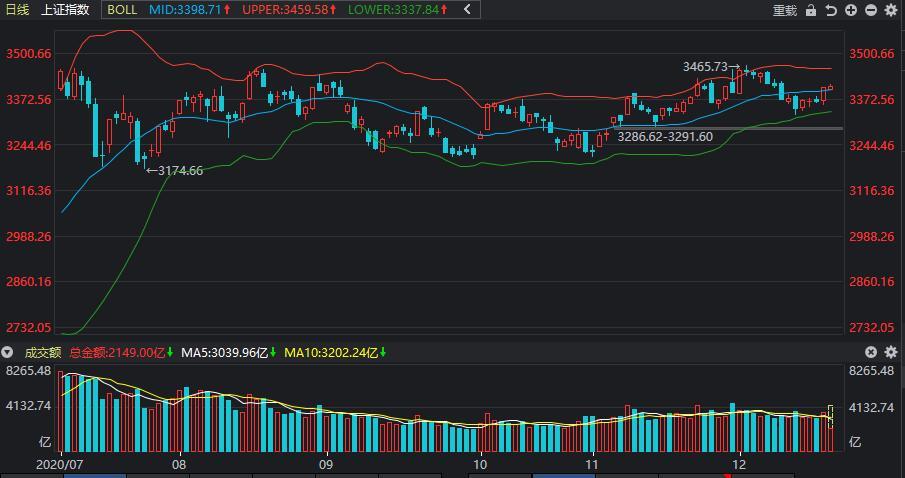Click the undo arrow icon in top toolbar

[x=831, y=10]
